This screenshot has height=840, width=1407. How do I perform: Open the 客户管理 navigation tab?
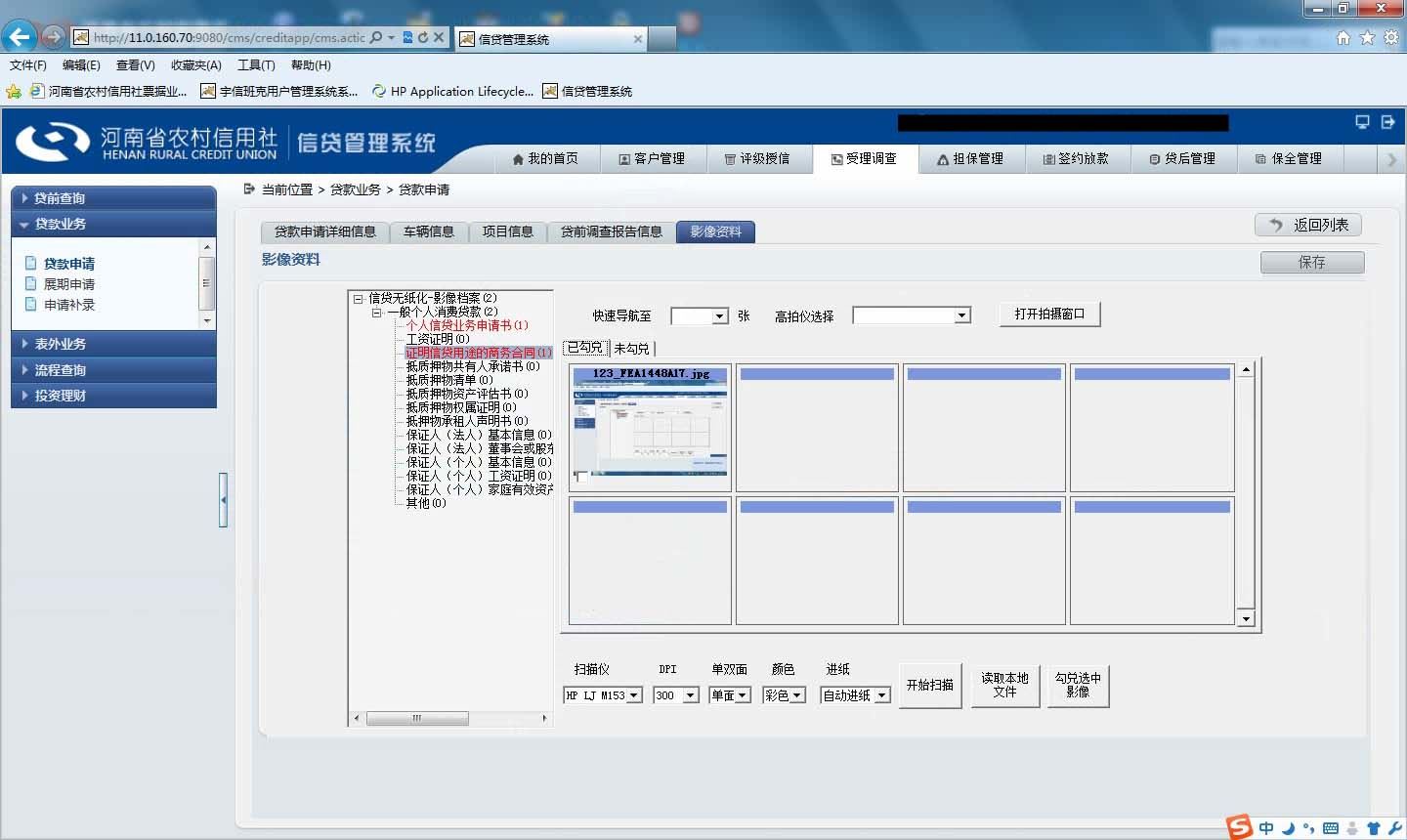tap(652, 159)
